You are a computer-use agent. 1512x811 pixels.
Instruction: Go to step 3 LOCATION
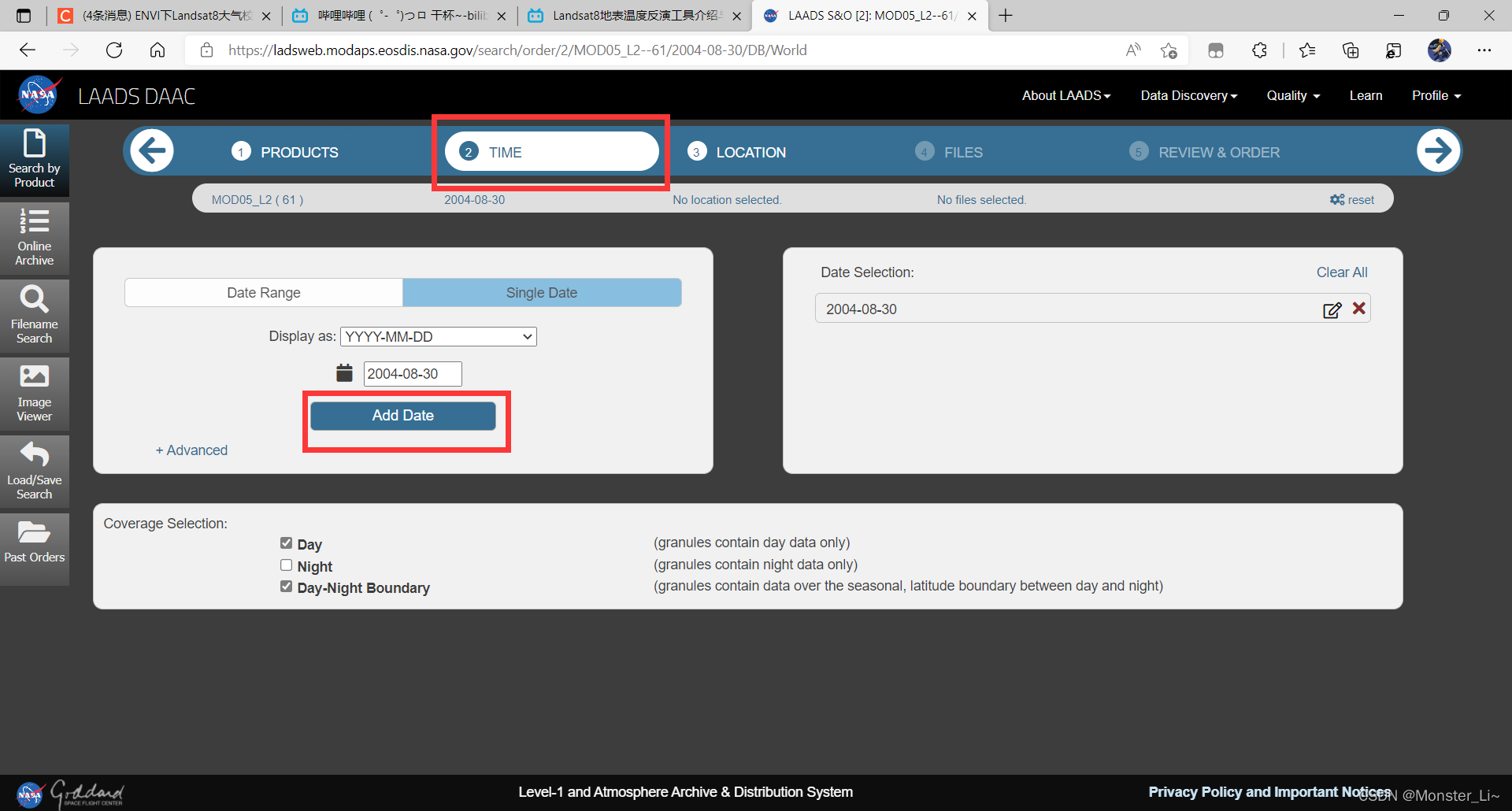737,152
